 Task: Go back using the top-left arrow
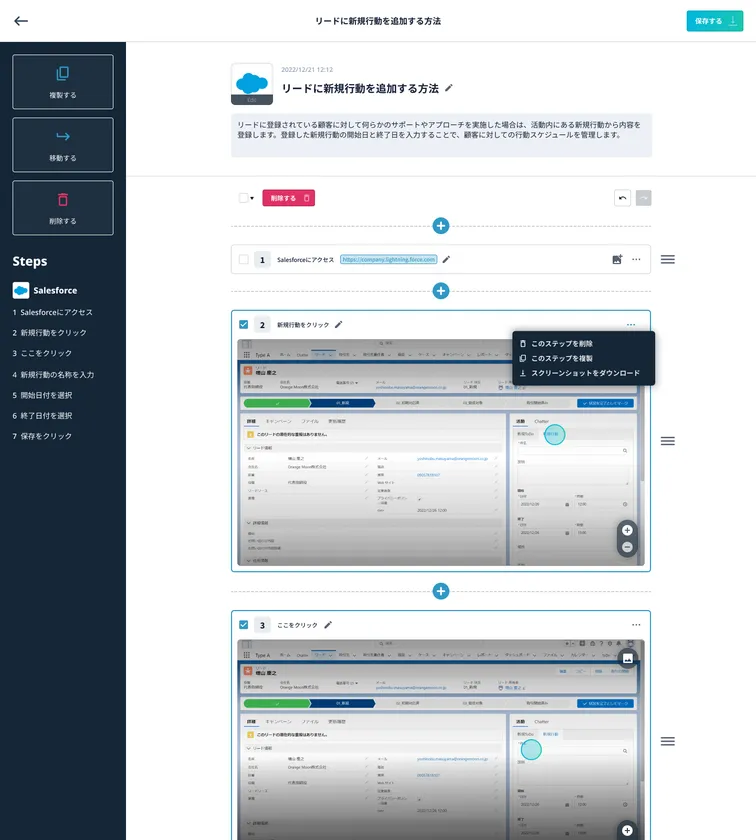coord(21,21)
